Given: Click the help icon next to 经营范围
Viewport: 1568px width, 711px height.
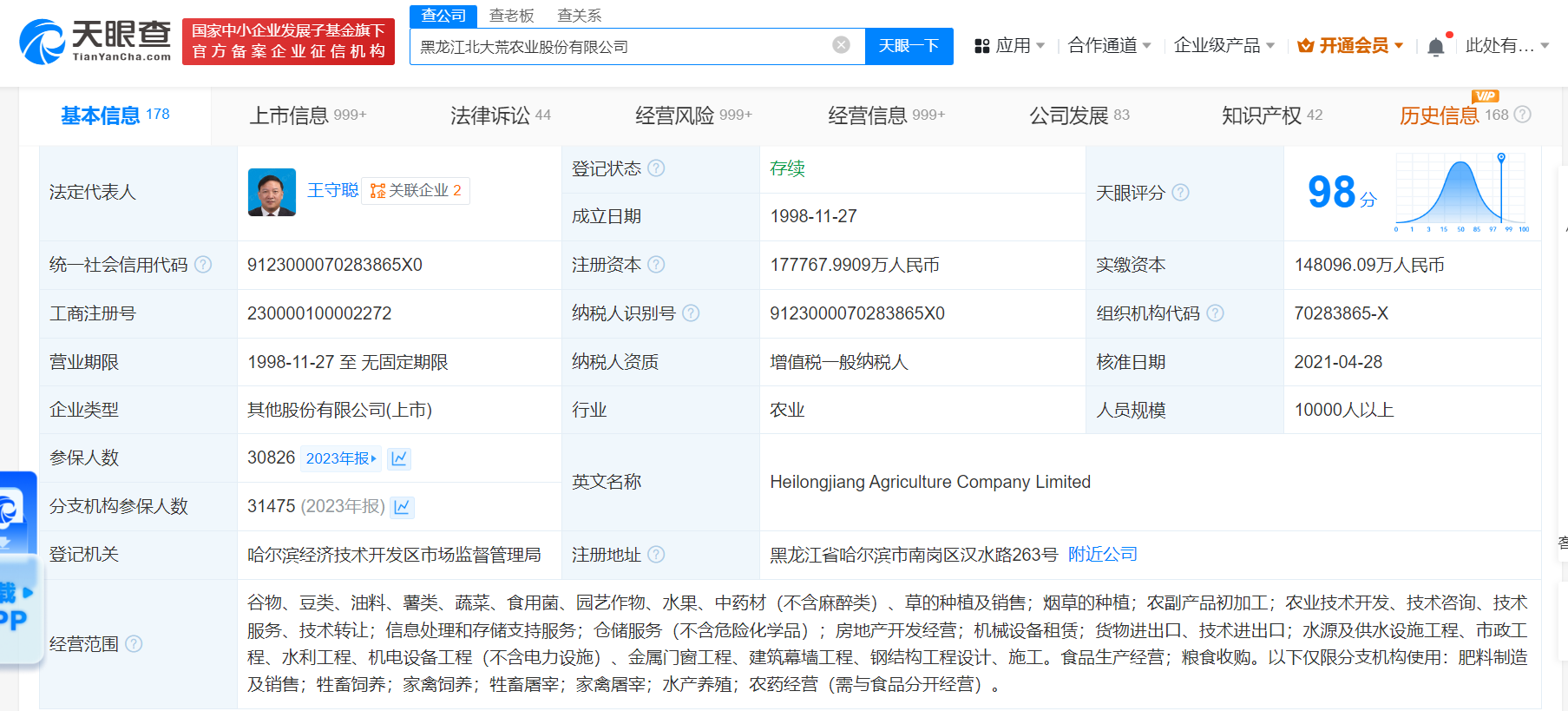Looking at the screenshot, I should tap(134, 643).
